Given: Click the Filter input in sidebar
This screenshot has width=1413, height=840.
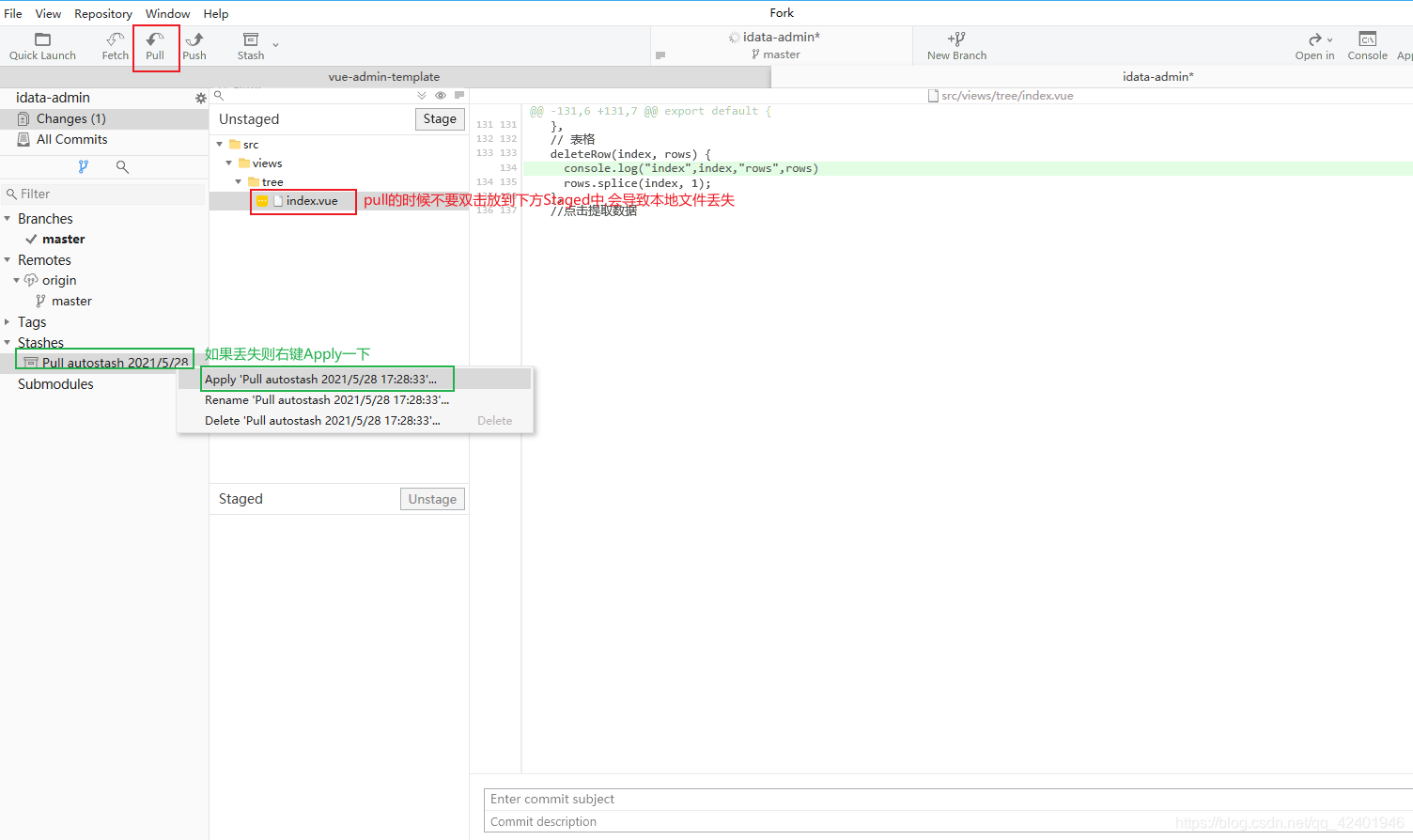Looking at the screenshot, I should coord(104,194).
